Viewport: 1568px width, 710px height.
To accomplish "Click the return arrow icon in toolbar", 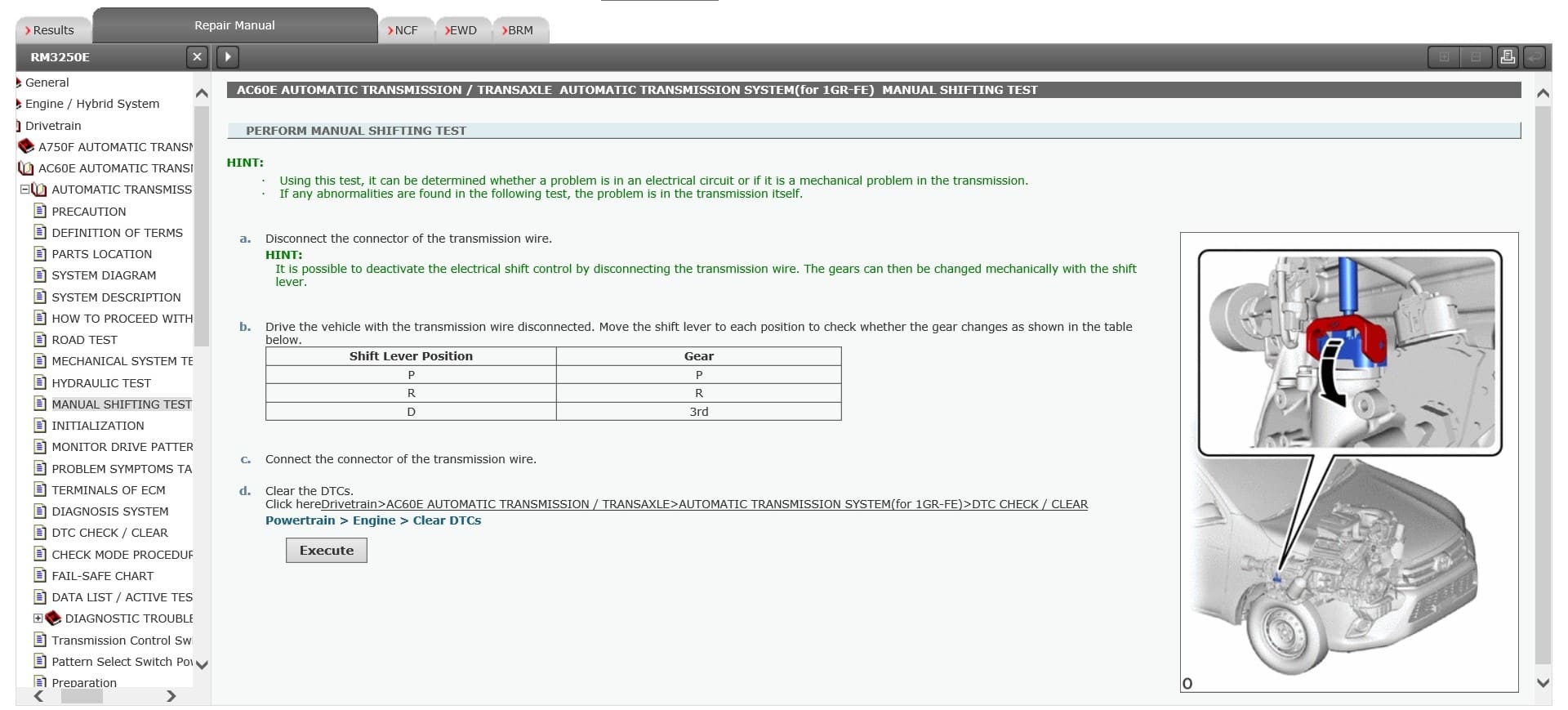I will pyautogui.click(x=1536, y=56).
